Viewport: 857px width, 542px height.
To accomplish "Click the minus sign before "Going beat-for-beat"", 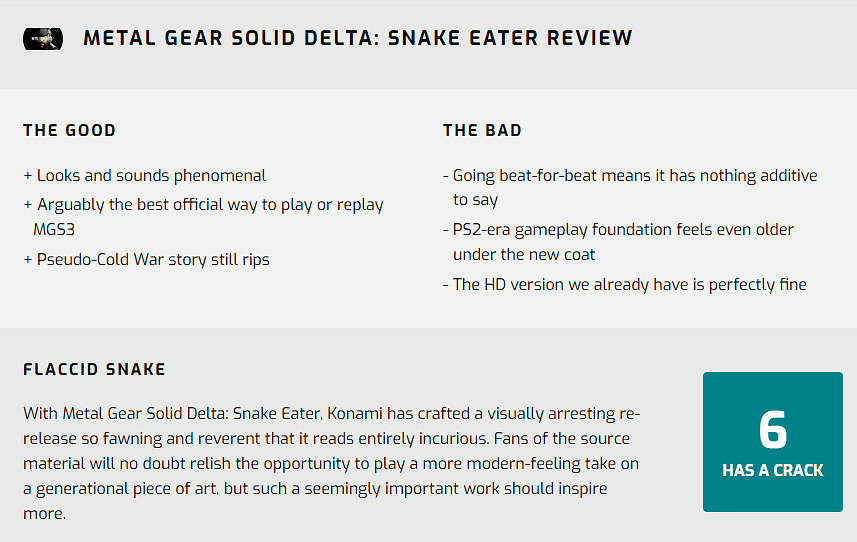I will point(446,176).
